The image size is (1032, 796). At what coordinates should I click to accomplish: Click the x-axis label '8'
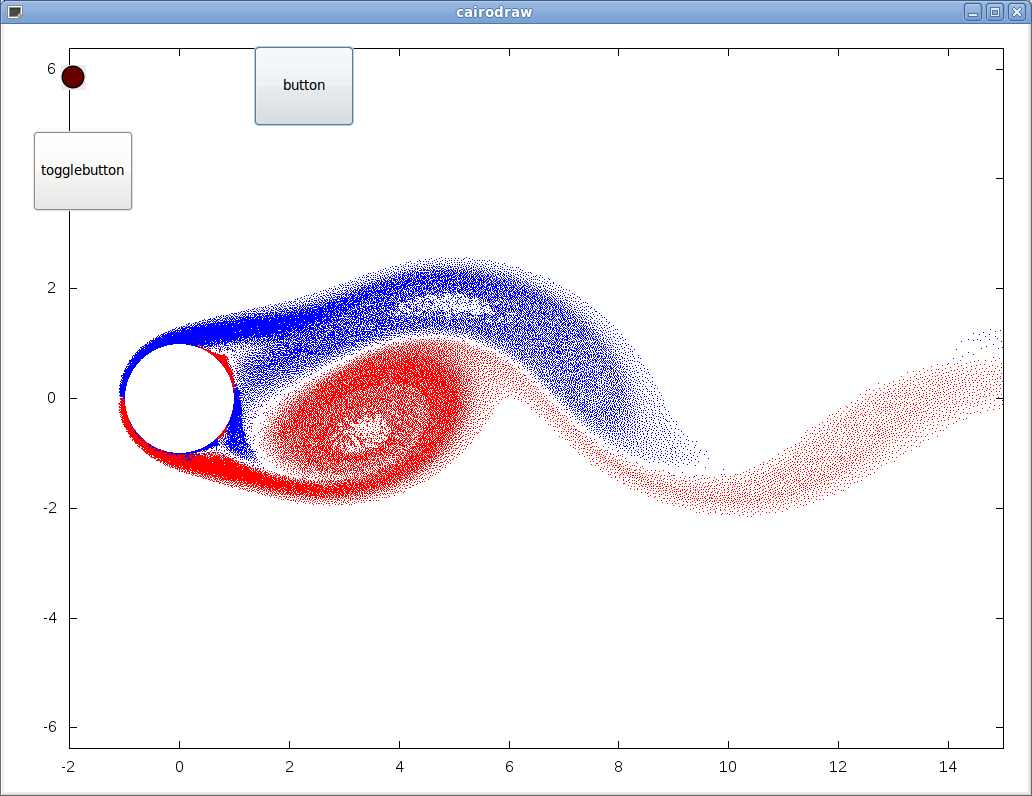pyautogui.click(x=618, y=767)
